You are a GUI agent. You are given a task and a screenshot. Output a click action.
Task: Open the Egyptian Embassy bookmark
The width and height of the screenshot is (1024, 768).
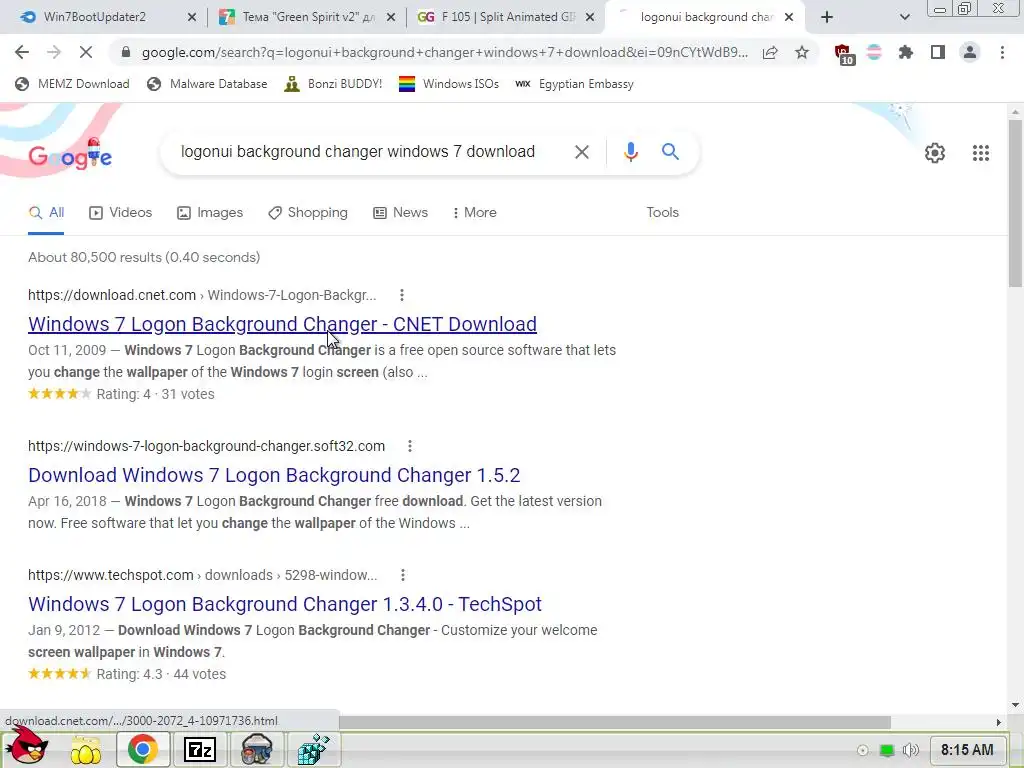coord(575,84)
